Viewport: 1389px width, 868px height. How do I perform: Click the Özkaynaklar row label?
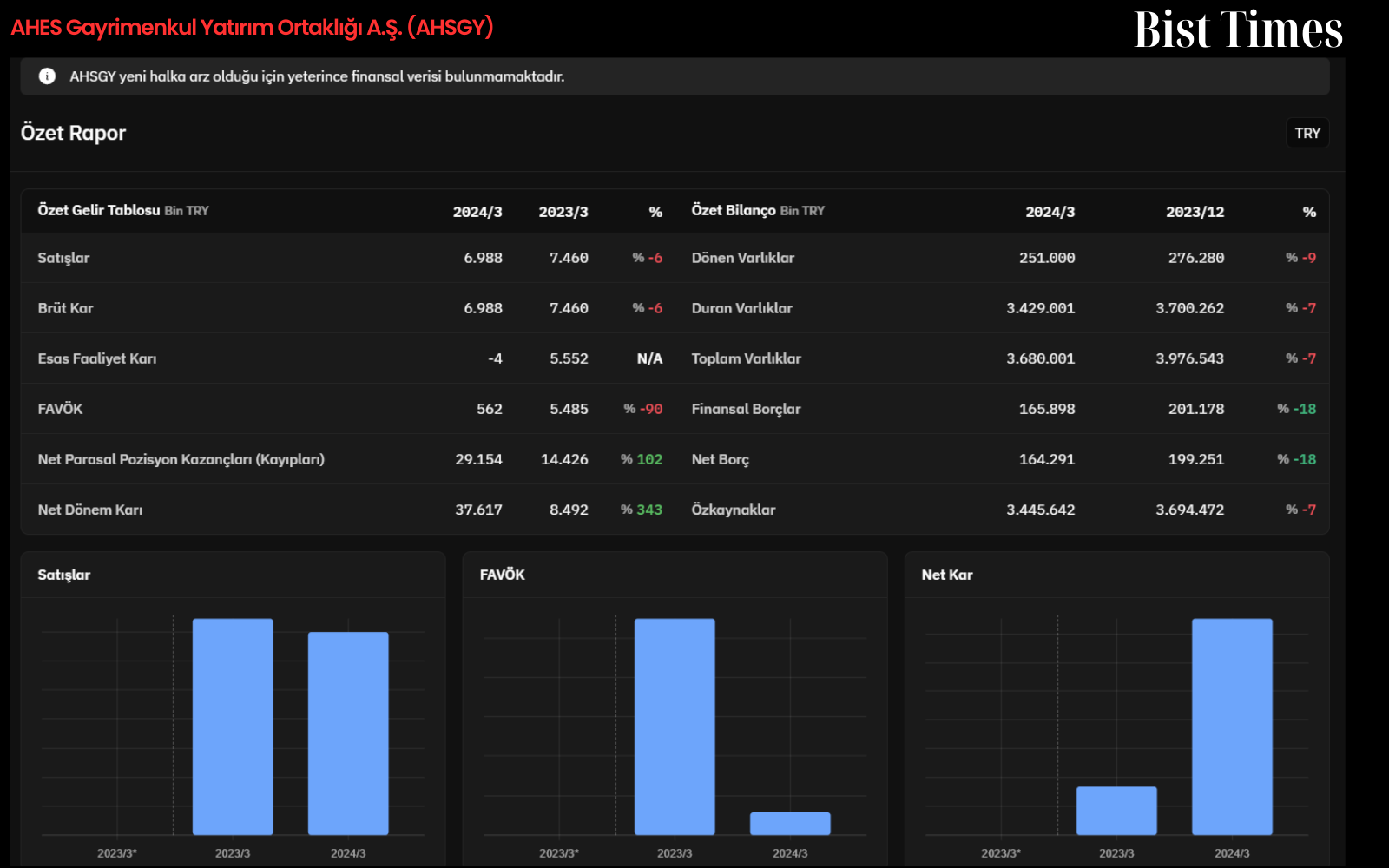734,510
